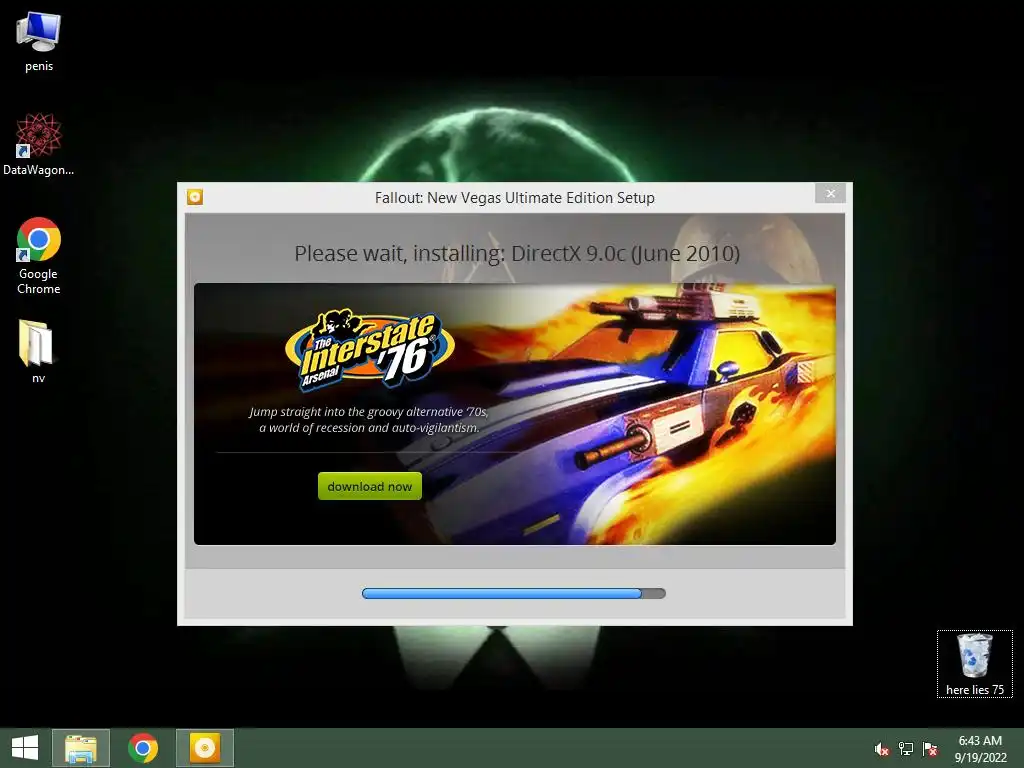Viewport: 1024px width, 768px height.
Task: Click the installer icon in title bar
Action: pyautogui.click(x=195, y=197)
